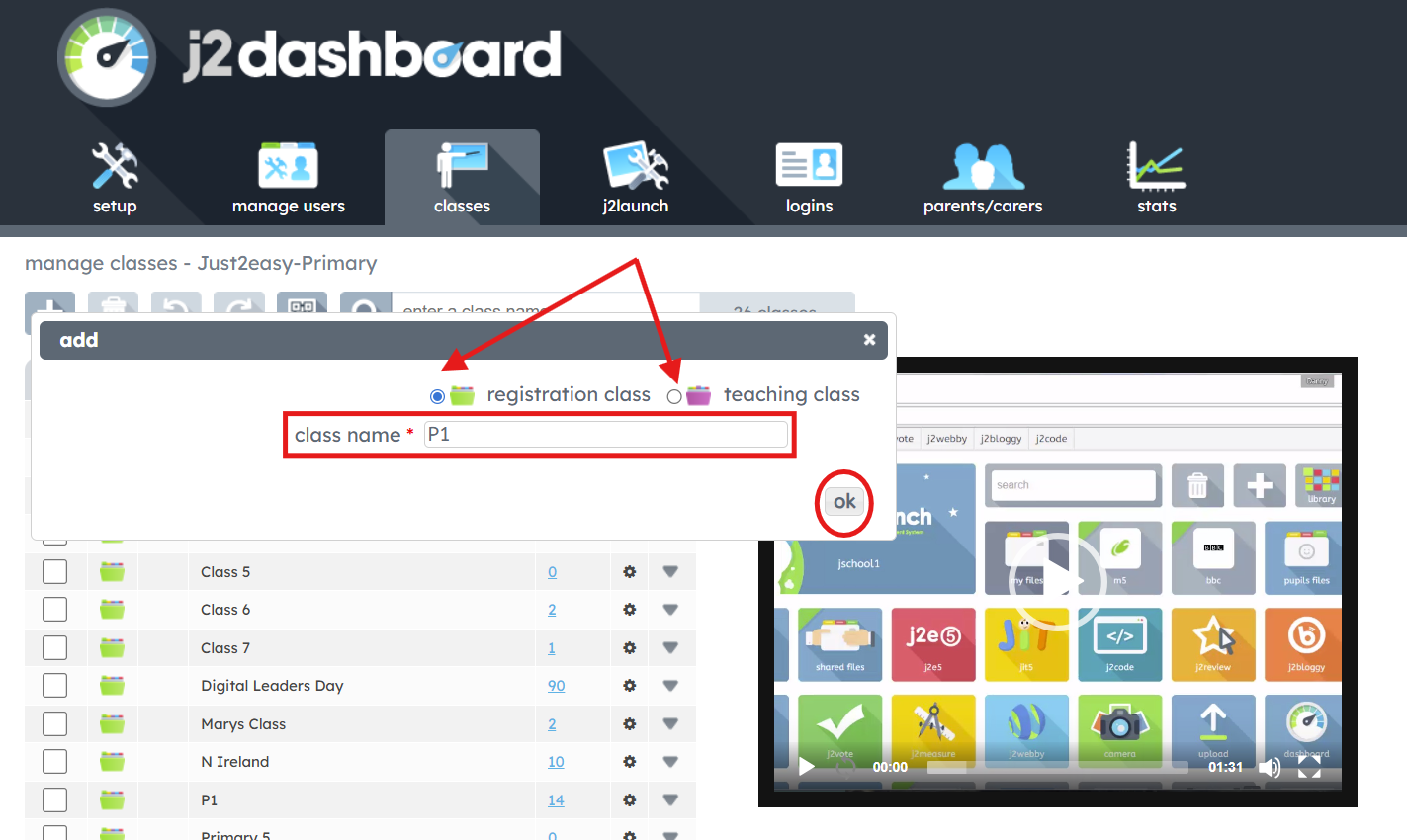Image resolution: width=1407 pixels, height=840 pixels.
Task: Click the green folder icon for Class 6
Action: coord(113,609)
